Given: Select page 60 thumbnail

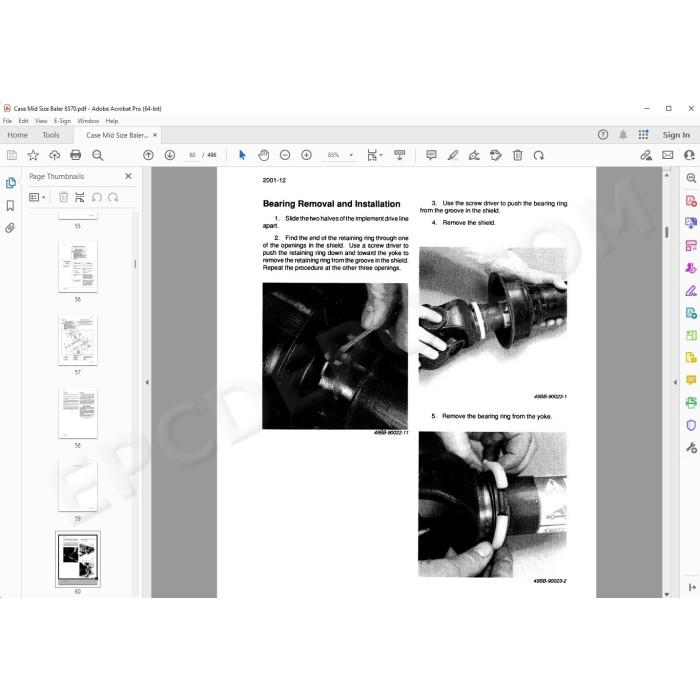Looking at the screenshot, I should (x=78, y=559).
